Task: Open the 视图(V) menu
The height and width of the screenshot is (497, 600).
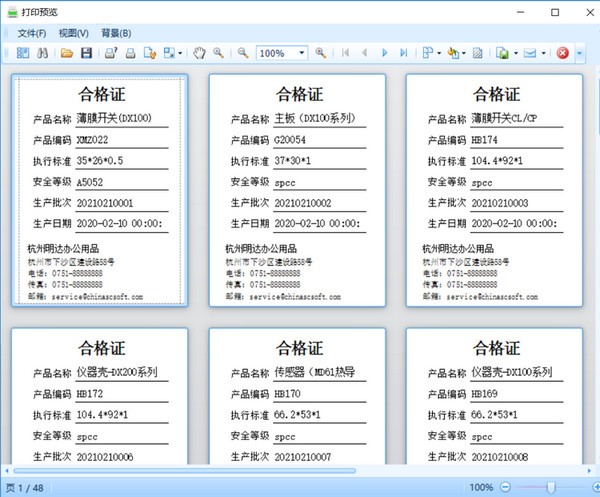Action: tap(73, 33)
